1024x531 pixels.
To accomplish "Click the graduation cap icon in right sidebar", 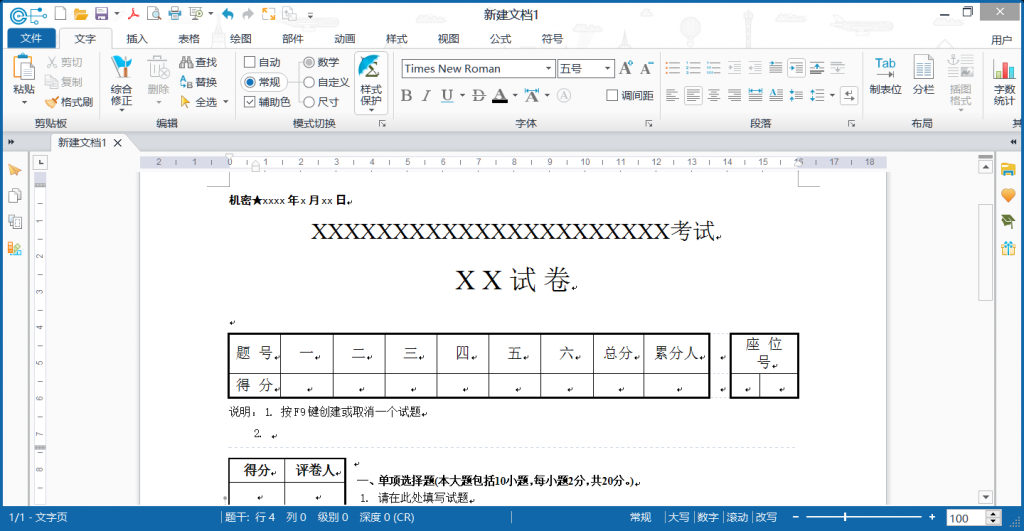I will click(x=1008, y=221).
